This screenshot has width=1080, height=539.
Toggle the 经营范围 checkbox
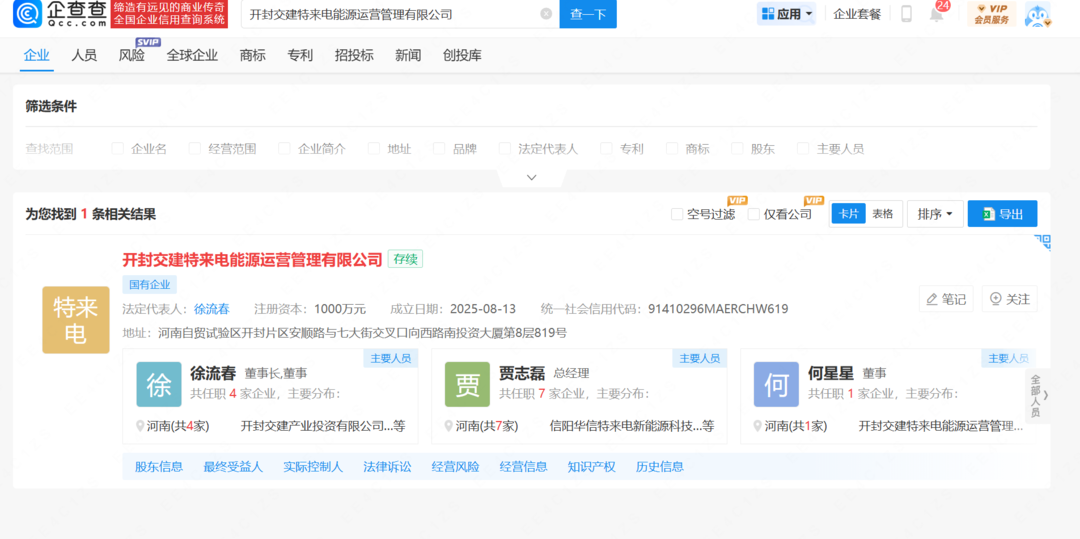195,148
